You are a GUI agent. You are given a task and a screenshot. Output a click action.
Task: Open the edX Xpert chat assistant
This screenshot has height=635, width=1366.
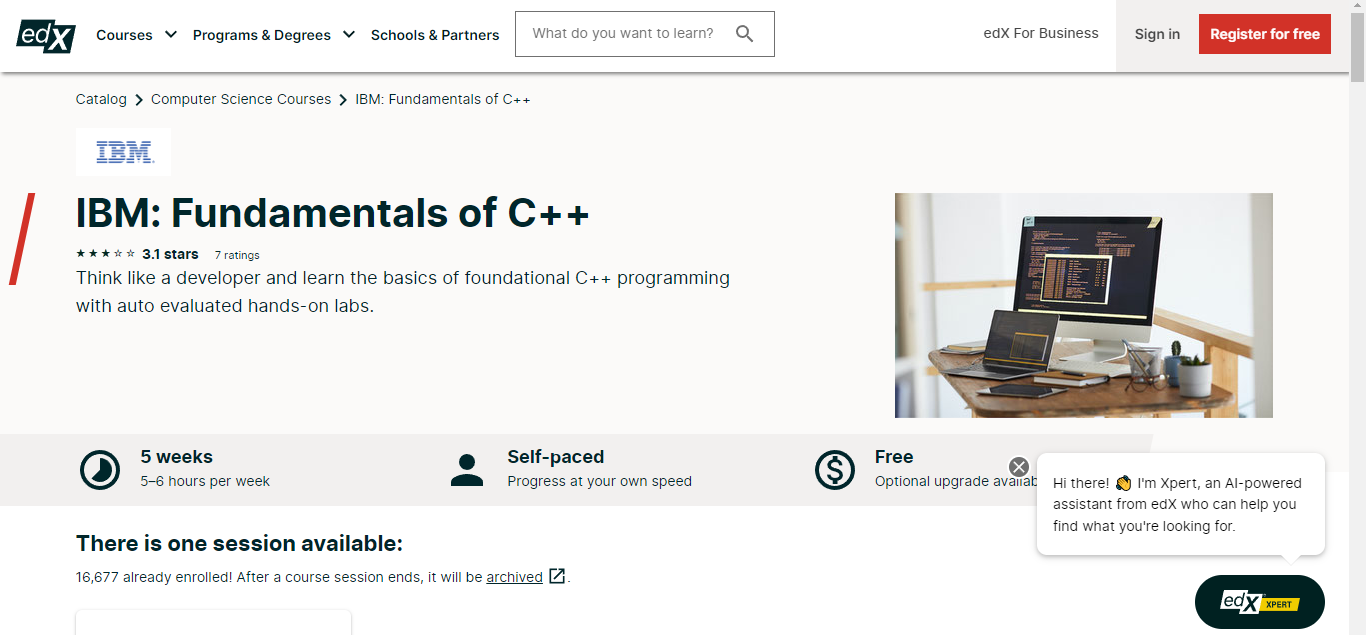(x=1260, y=602)
